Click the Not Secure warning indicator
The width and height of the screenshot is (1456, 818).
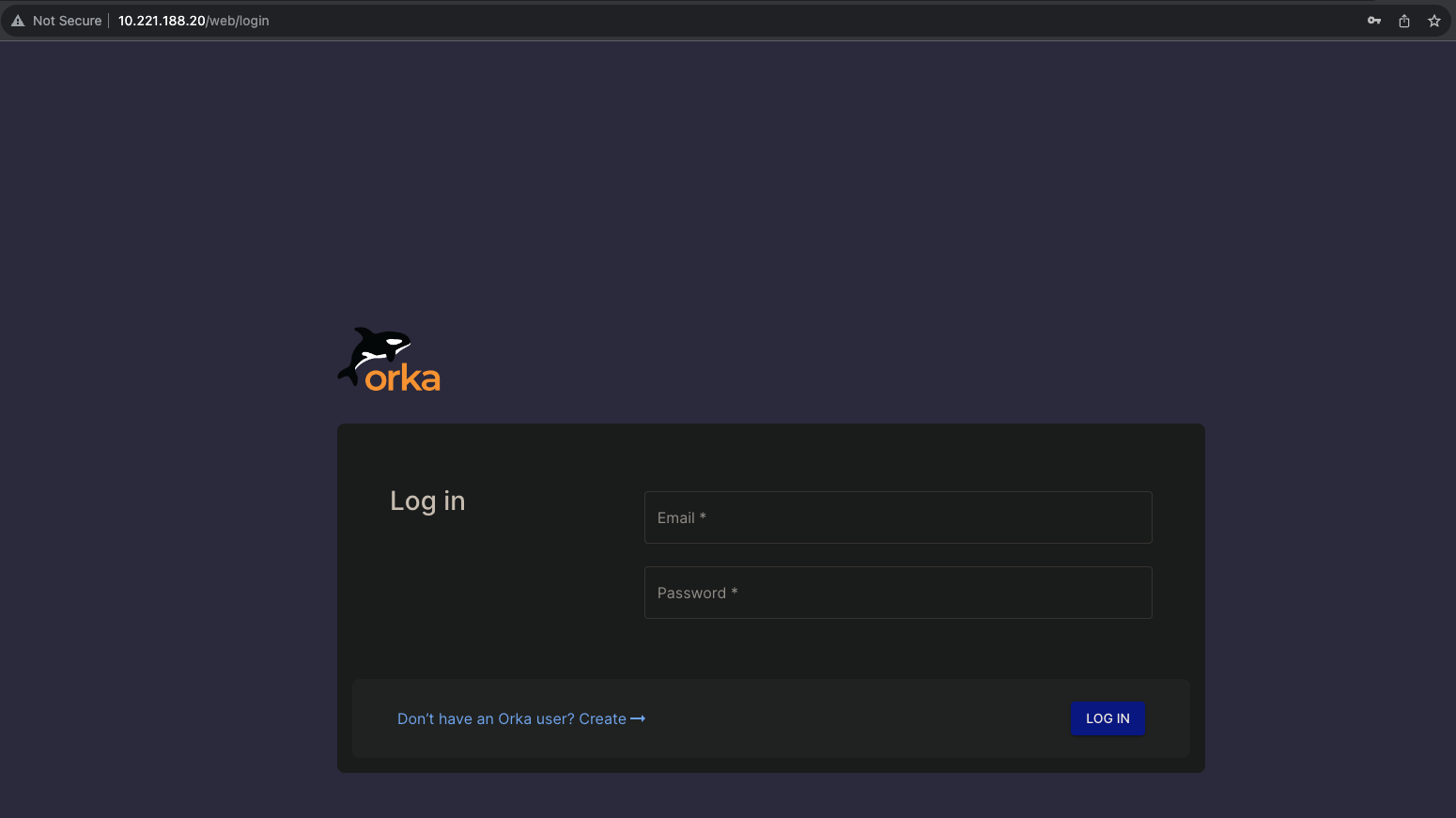coord(56,21)
